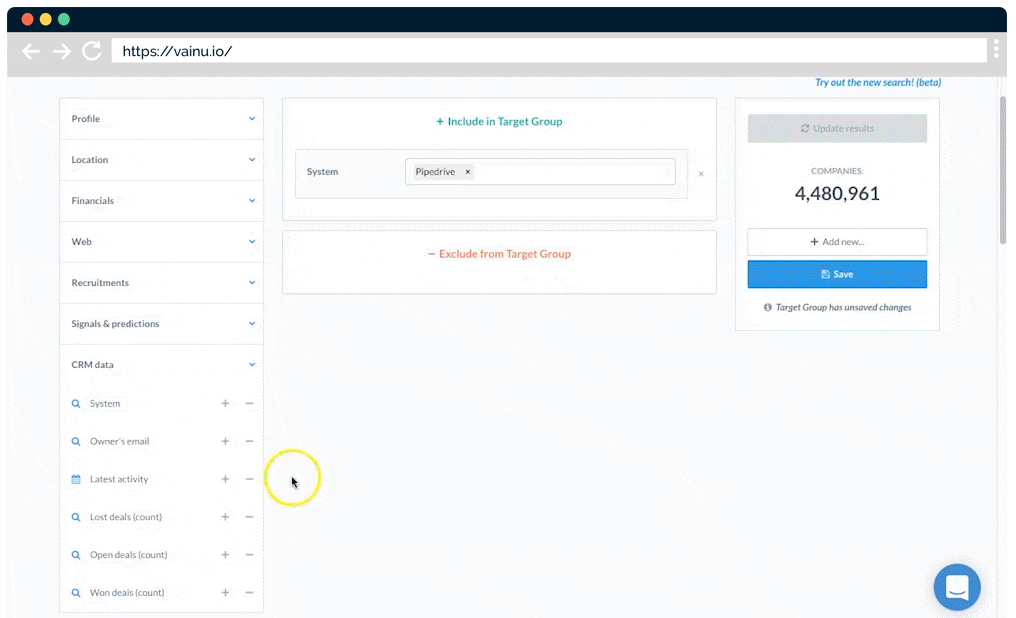Click the Include in Target Group header
The image size is (1016, 618).
tap(499, 122)
